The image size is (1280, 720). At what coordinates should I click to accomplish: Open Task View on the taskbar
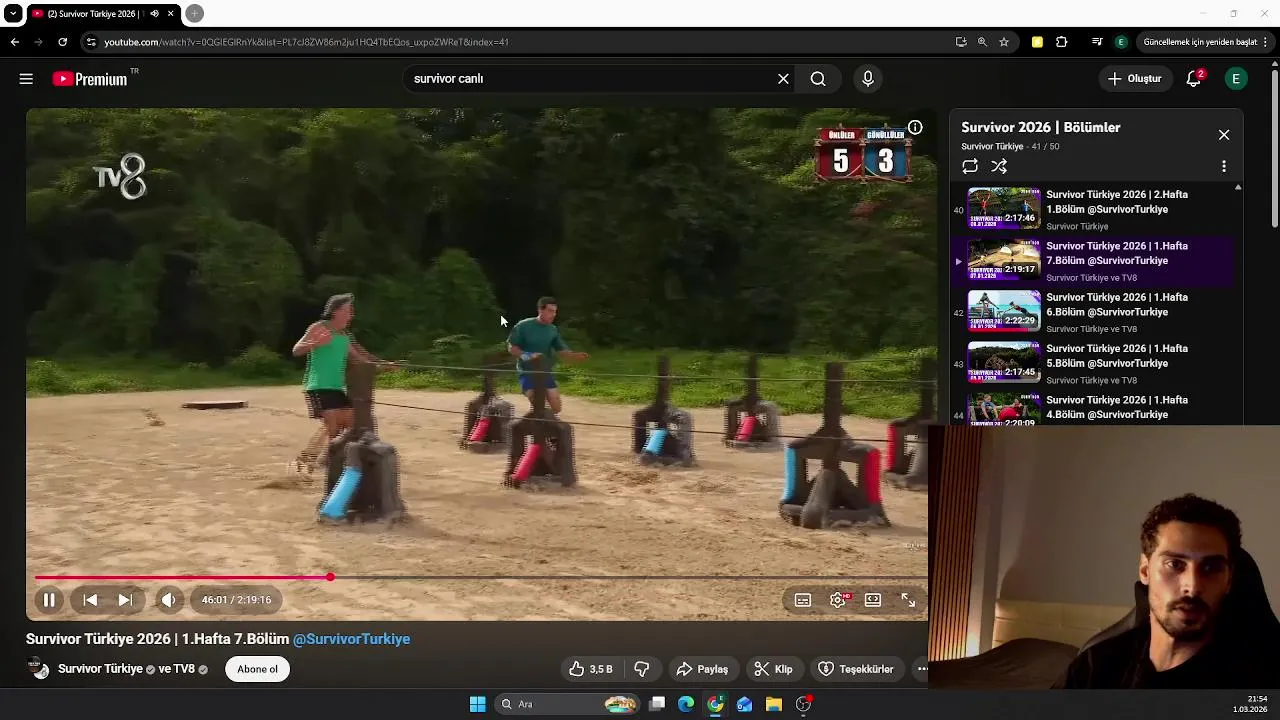pyautogui.click(x=657, y=704)
